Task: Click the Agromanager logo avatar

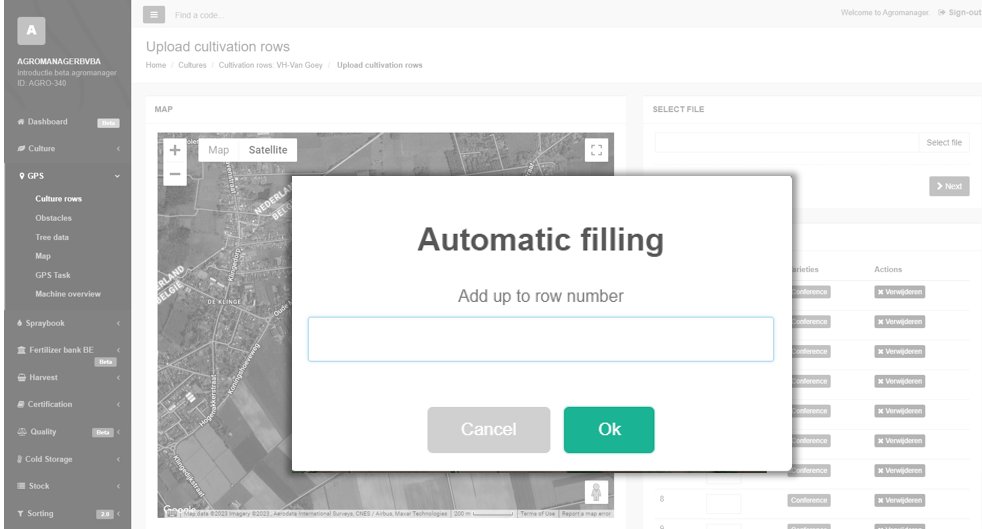Action: (x=31, y=31)
